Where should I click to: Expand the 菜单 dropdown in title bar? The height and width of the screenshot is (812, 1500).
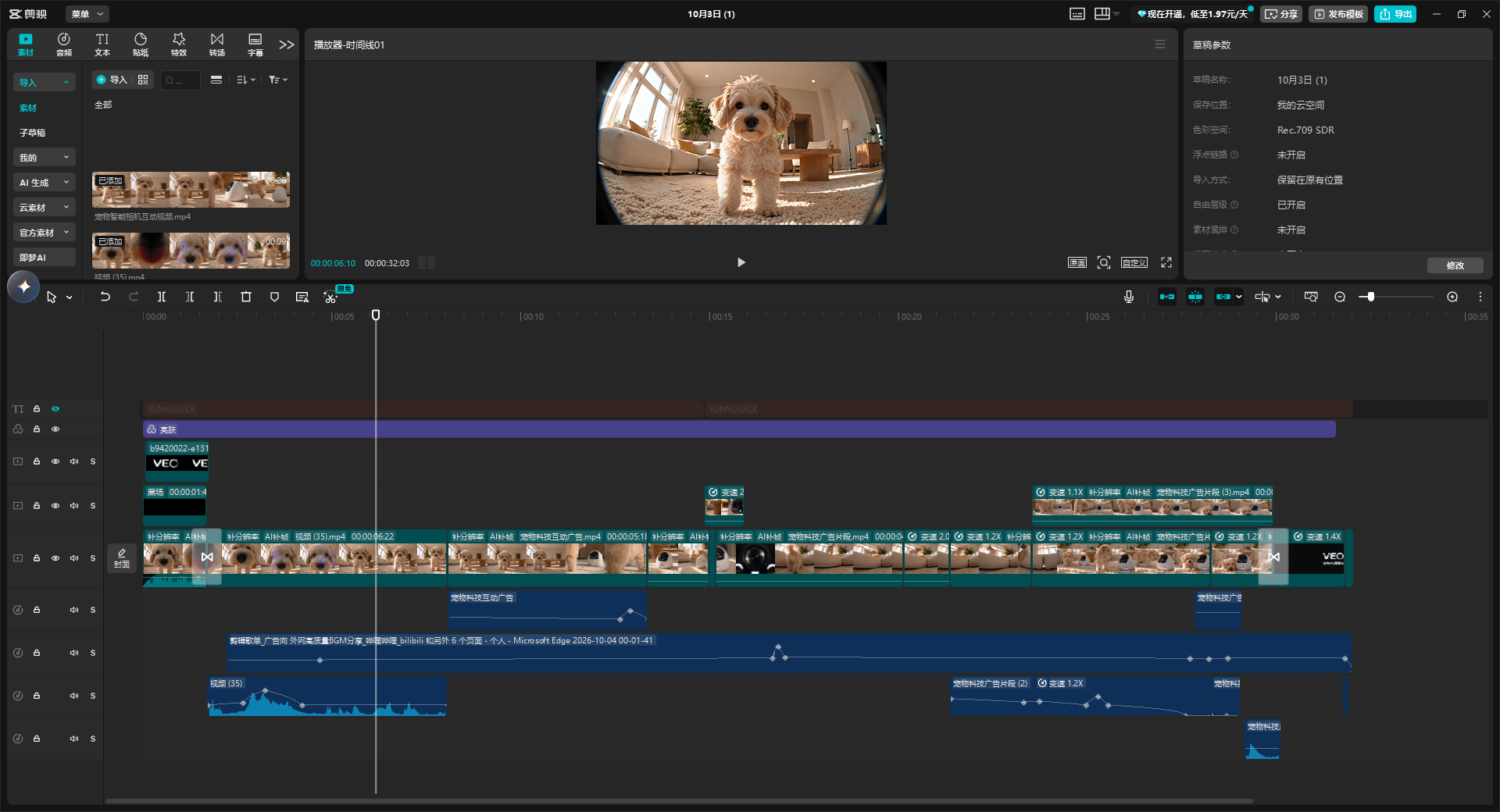click(x=87, y=14)
